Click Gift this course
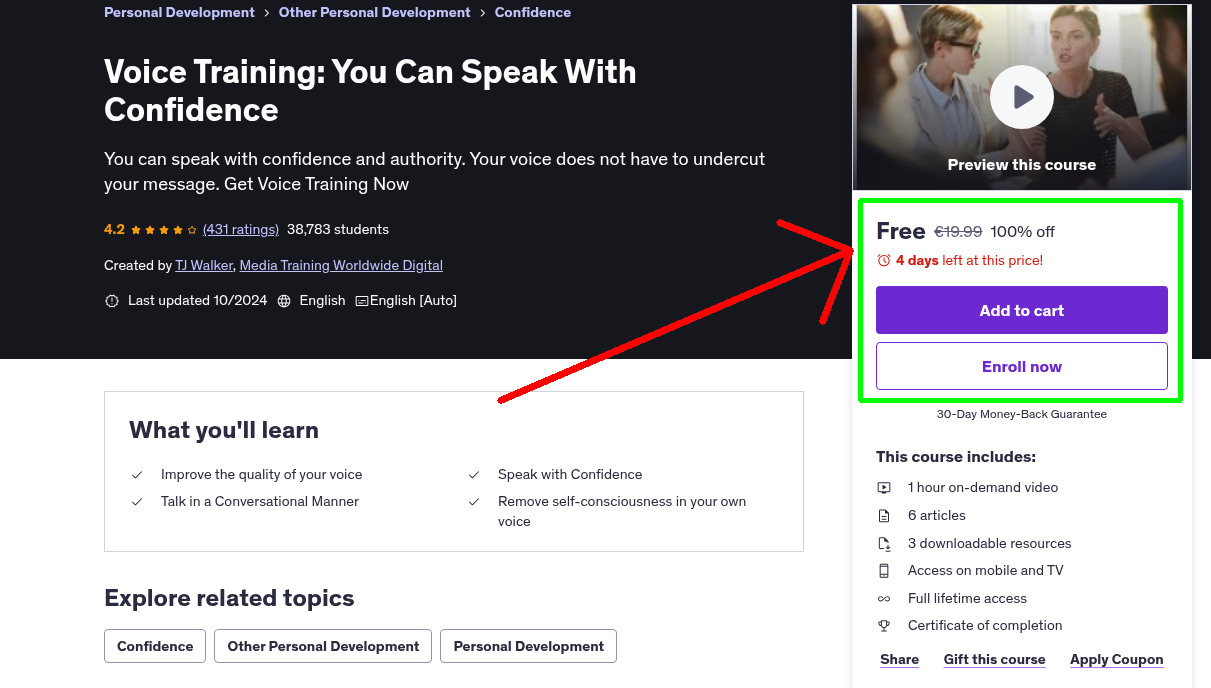This screenshot has height=688, width=1211. 994,660
